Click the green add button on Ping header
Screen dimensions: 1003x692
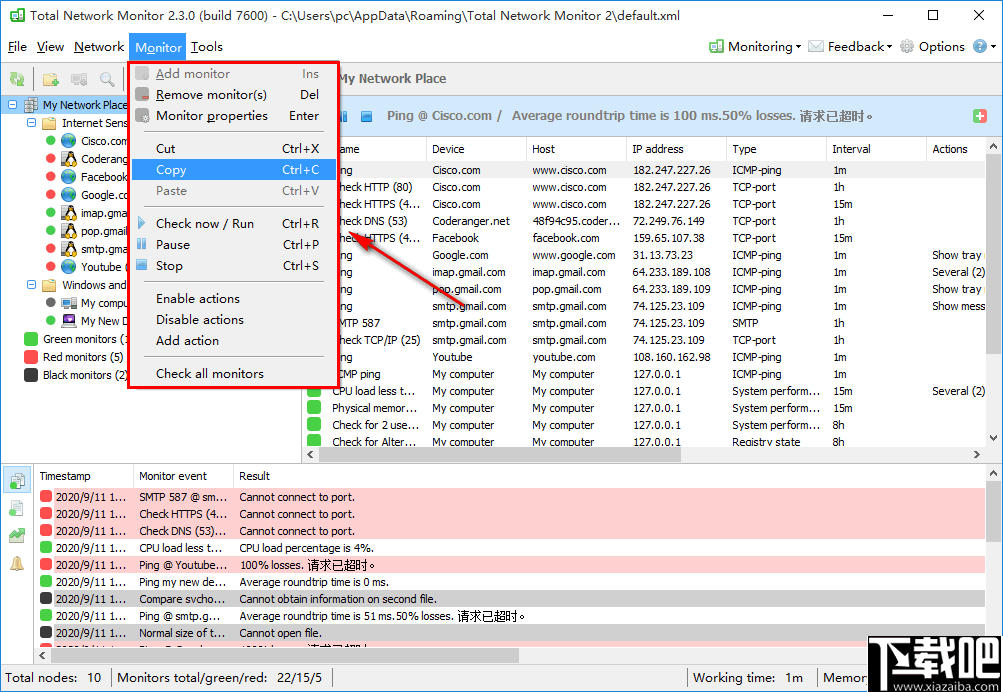[978, 115]
